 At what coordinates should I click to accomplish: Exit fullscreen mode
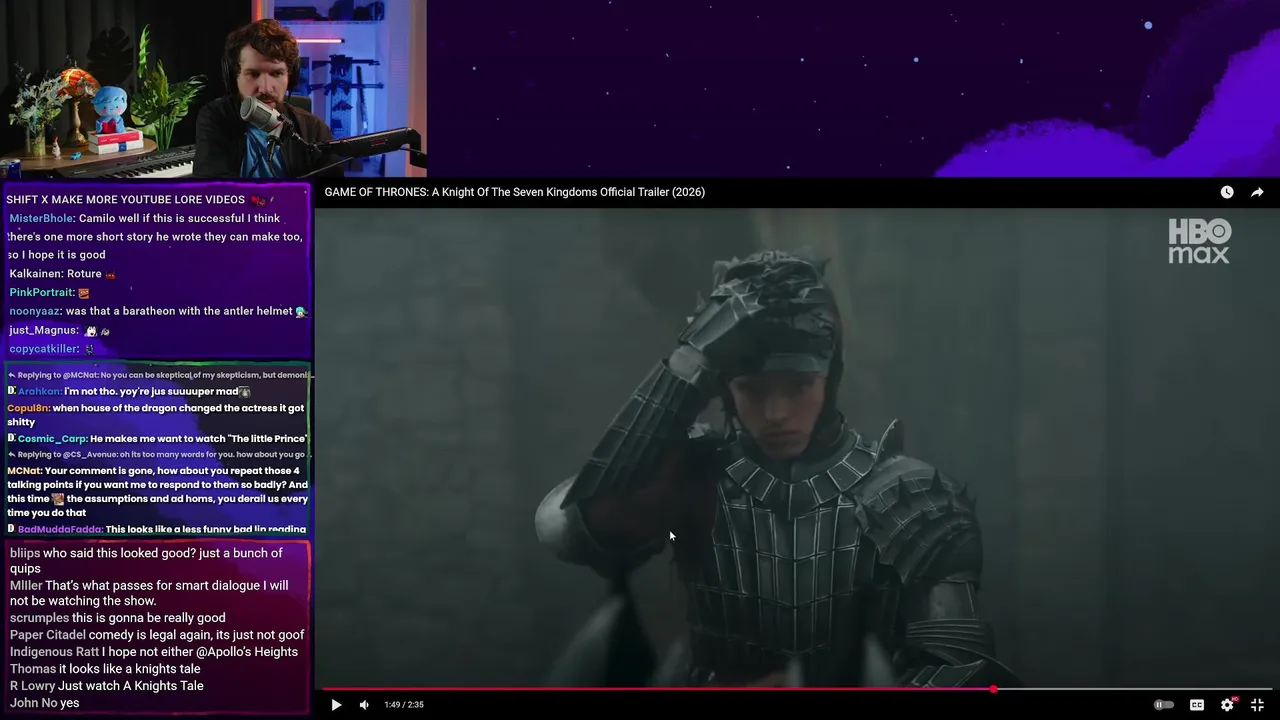pyautogui.click(x=1258, y=705)
